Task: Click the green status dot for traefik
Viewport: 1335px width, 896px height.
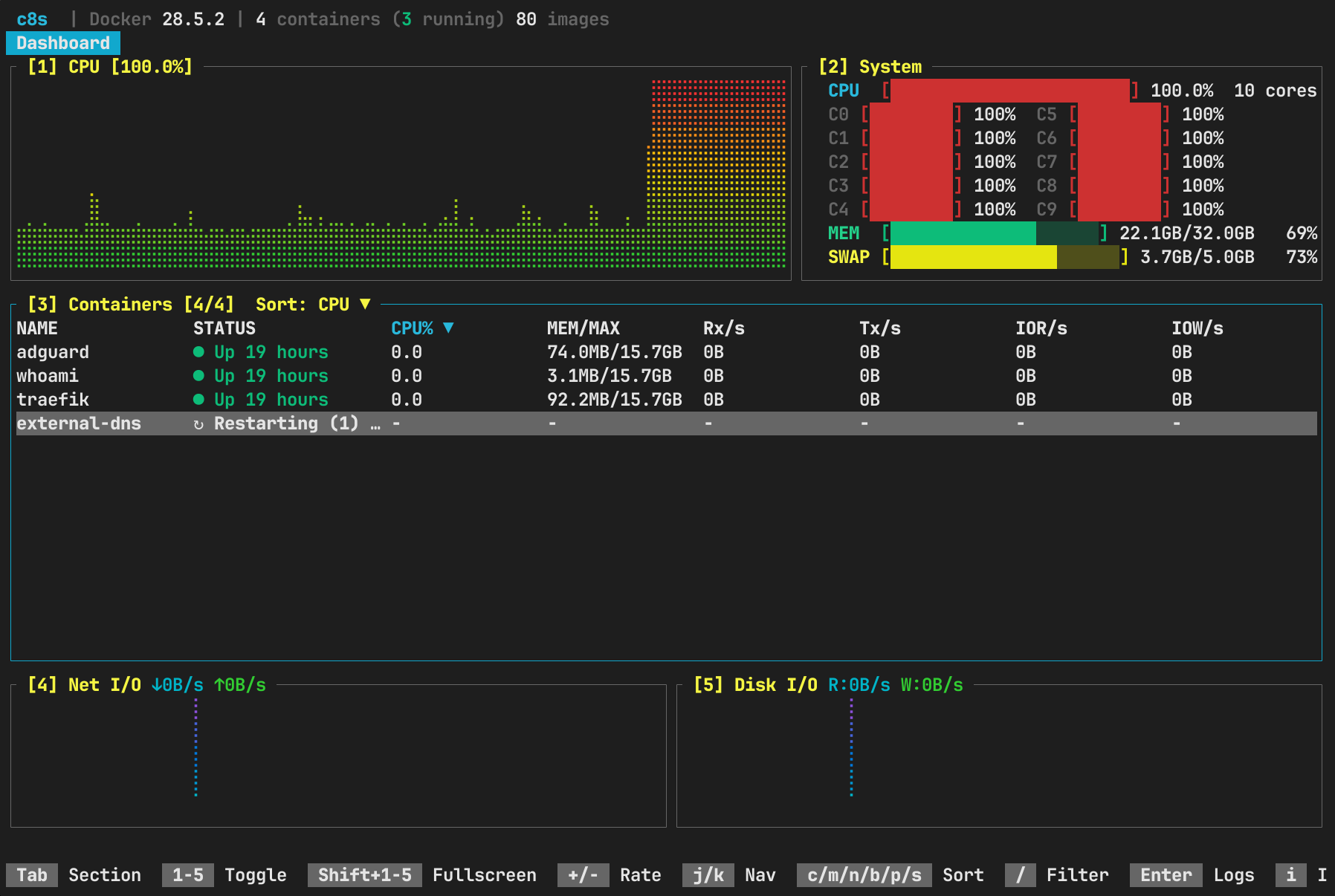Action: [198, 400]
